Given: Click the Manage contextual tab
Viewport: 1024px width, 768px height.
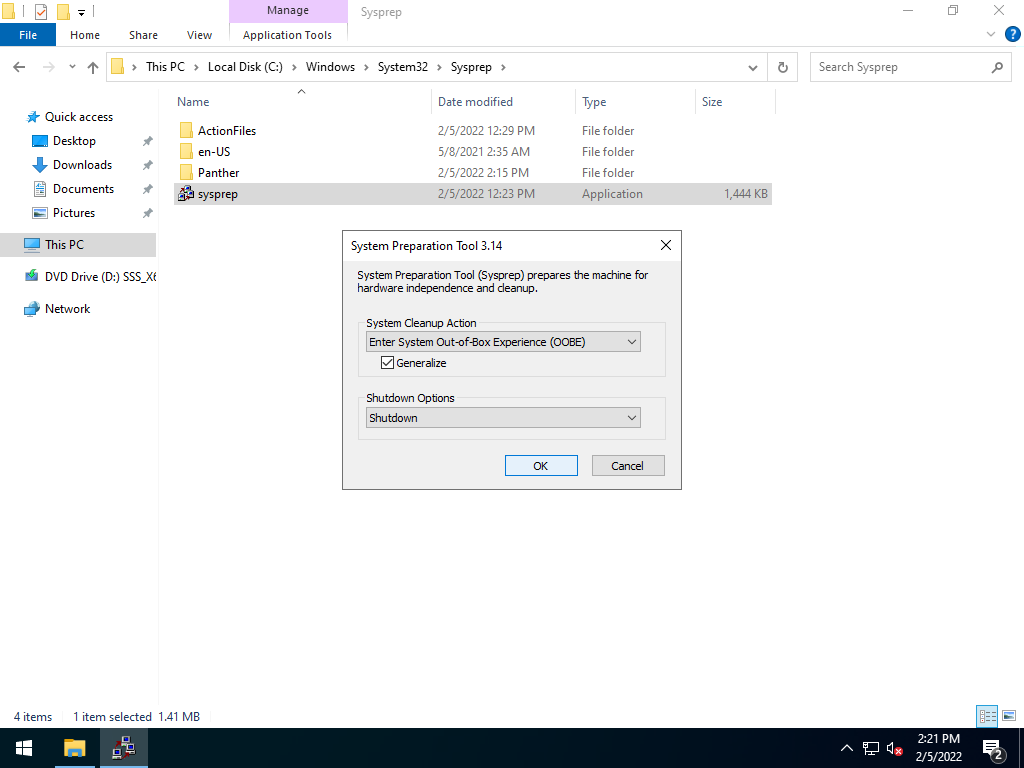Looking at the screenshot, I should tap(288, 10).
